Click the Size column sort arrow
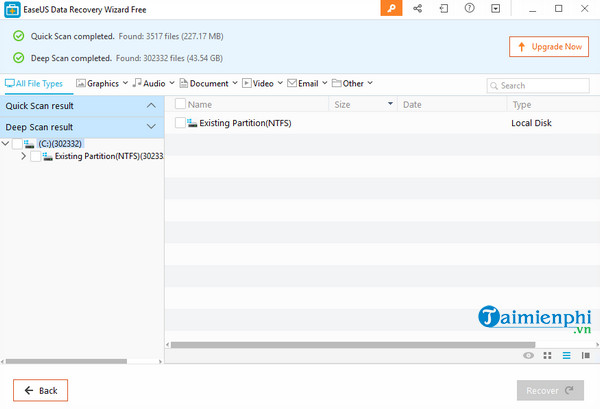The width and height of the screenshot is (600, 409). click(x=390, y=104)
